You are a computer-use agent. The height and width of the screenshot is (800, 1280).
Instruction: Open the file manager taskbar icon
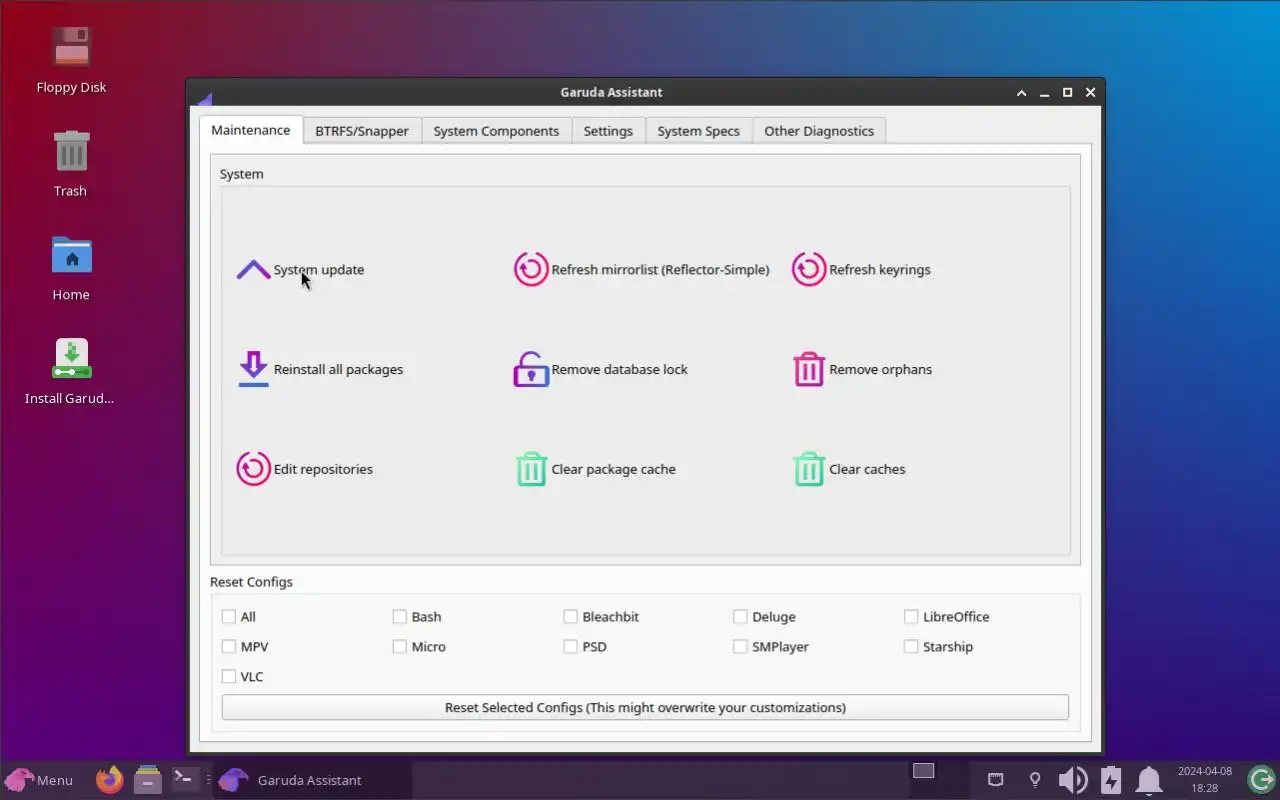tap(148, 779)
